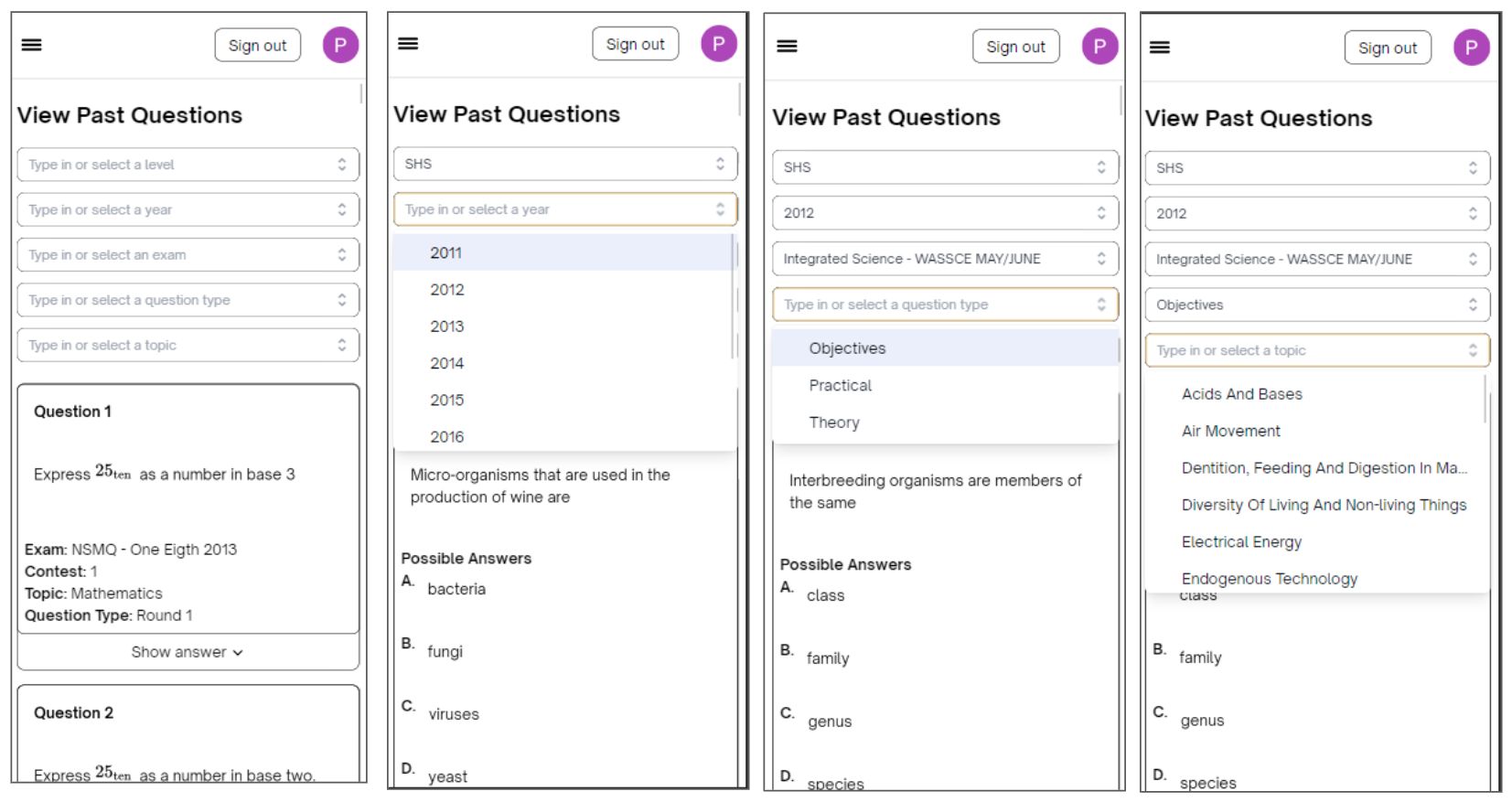Viewport: 1512px width, 802px height.
Task: Open the hamburger menu in the leftmost panel
Action: [32, 45]
